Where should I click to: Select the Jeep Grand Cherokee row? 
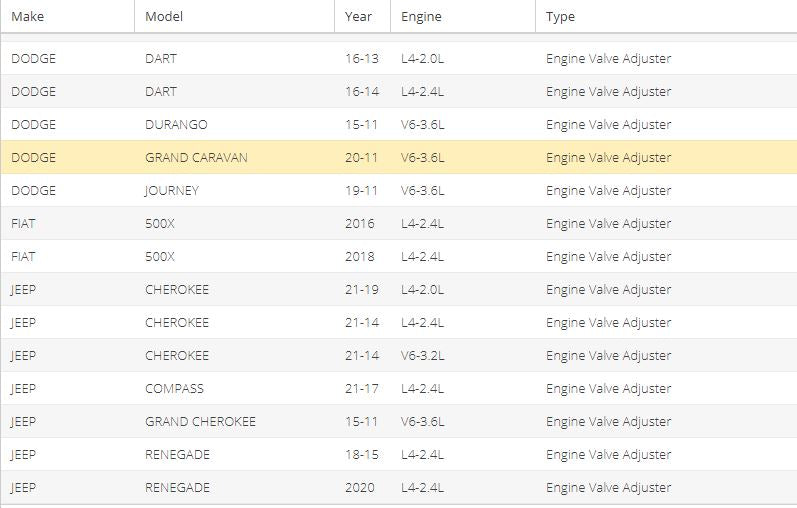(x=398, y=422)
